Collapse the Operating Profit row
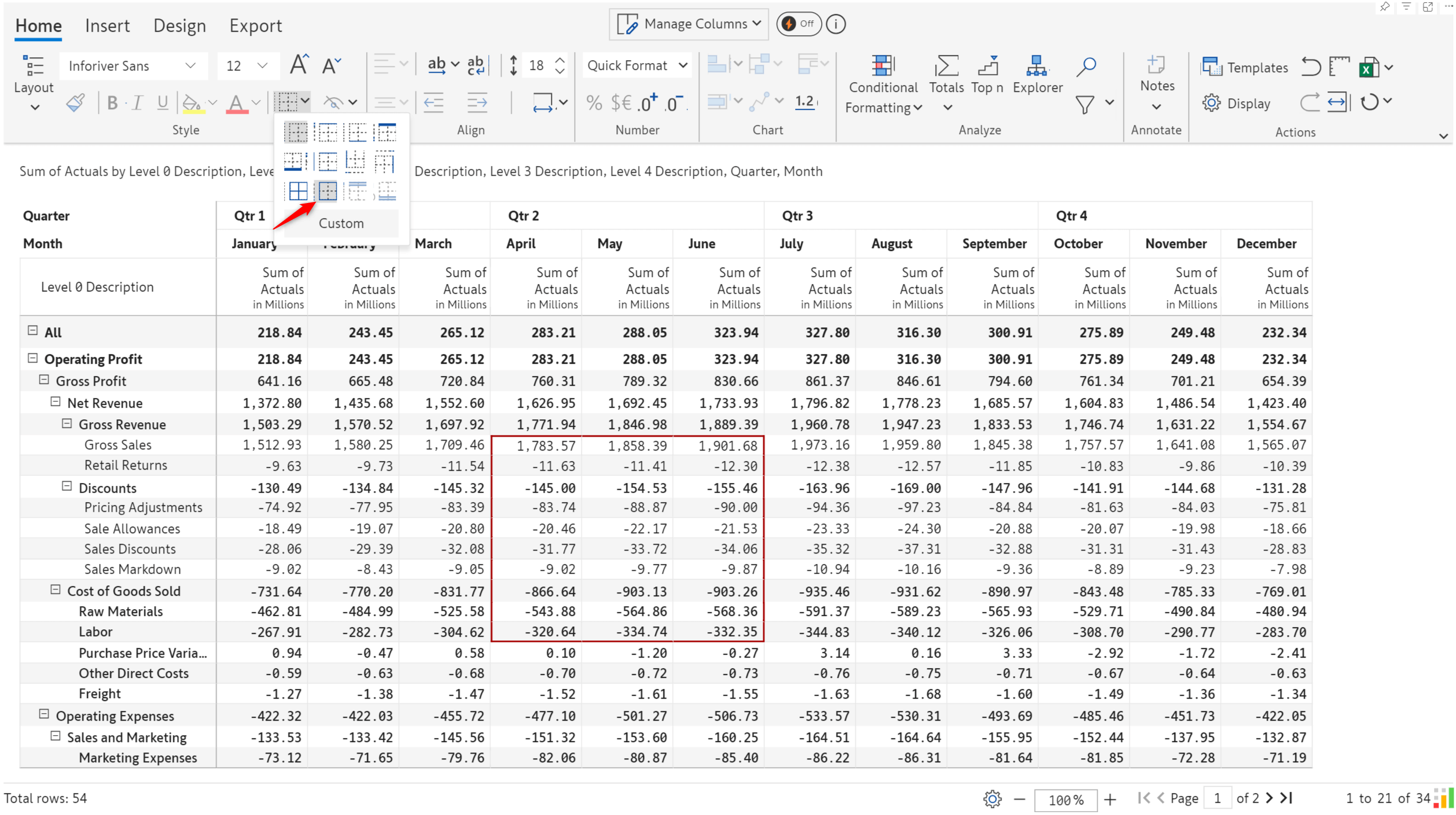The width and height of the screenshot is (1456, 815). pyautogui.click(x=33, y=358)
